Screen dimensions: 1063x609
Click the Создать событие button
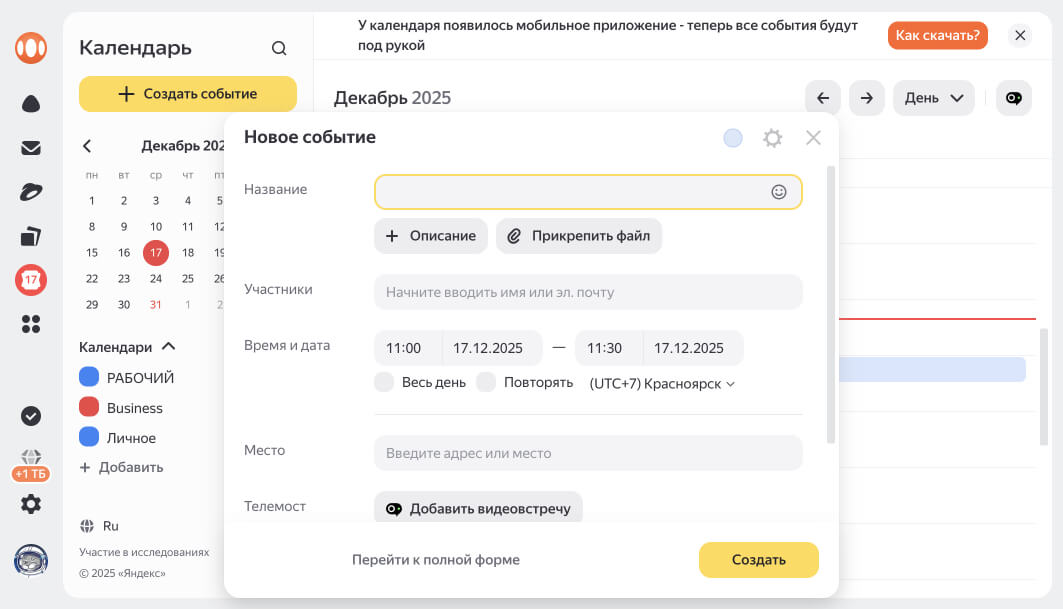point(187,93)
